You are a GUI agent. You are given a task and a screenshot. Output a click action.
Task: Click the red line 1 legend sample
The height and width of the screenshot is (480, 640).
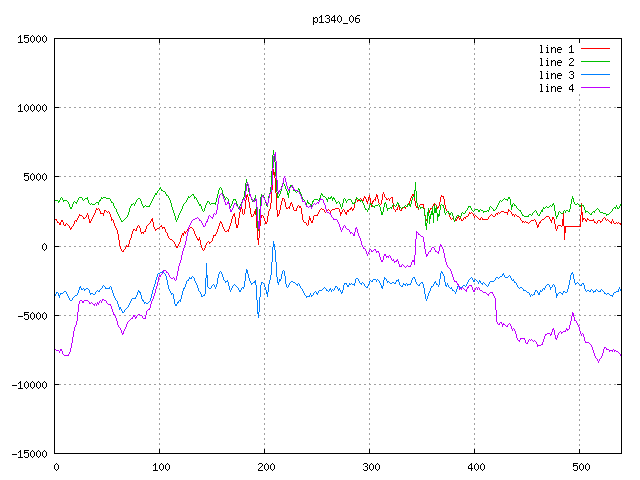pos(596,49)
